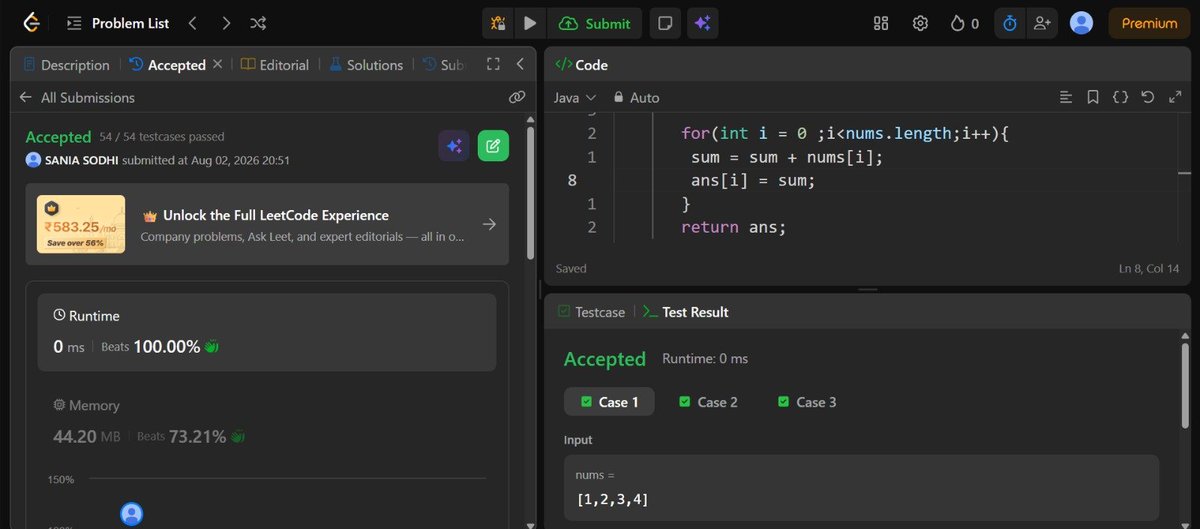Screen dimensions: 1200x529
Task: Expand the code editor fullscreen icon
Action: (1175, 97)
